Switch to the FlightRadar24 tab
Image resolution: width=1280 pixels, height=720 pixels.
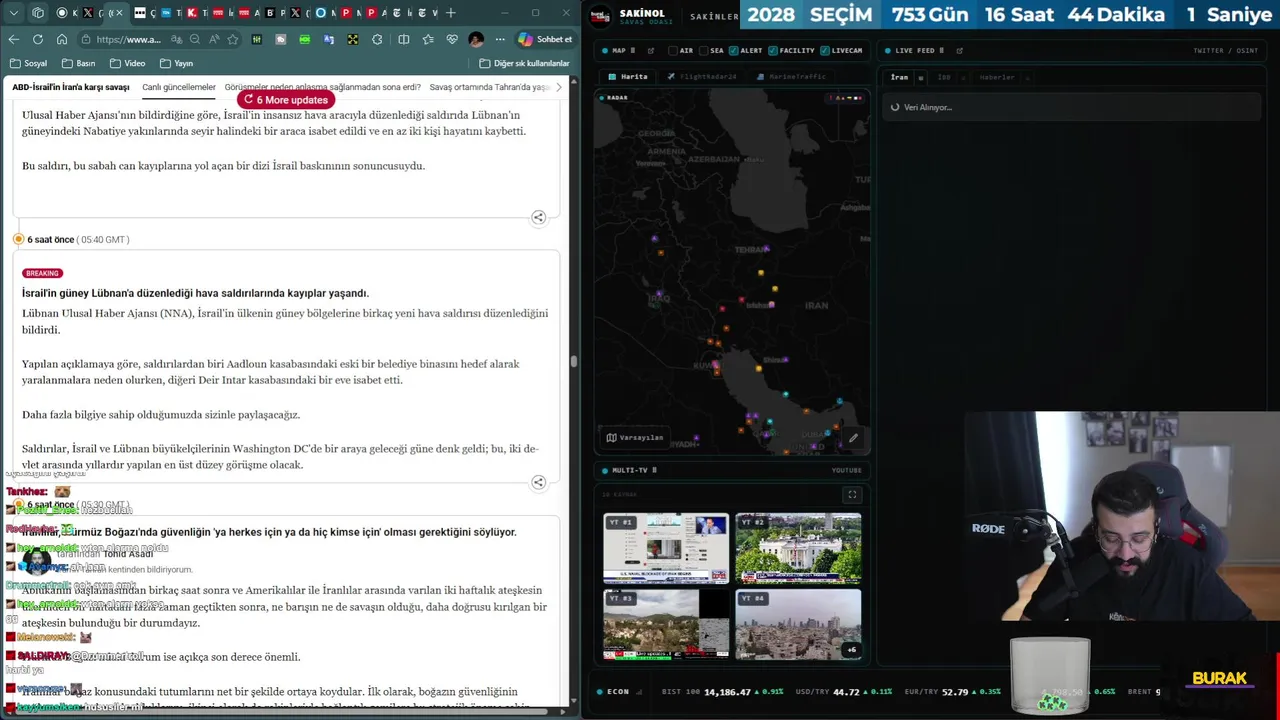[x=702, y=77]
